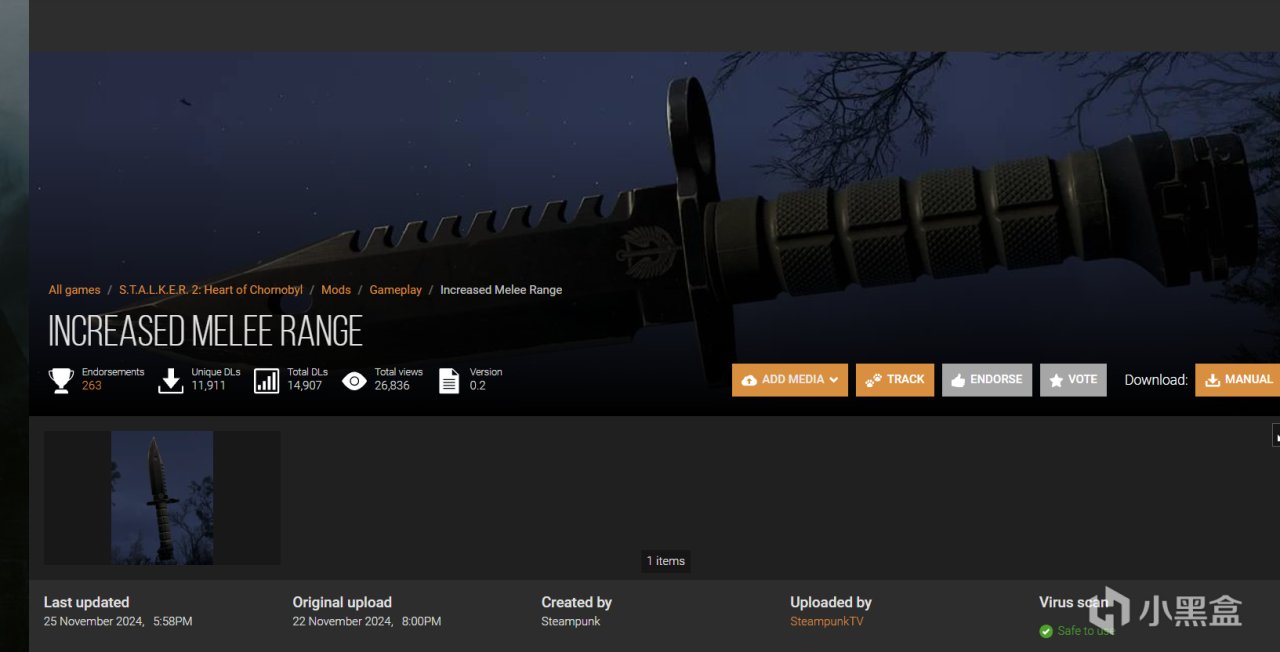The image size is (1280, 652).
Task: Open the SteampunkTV uploader profile link
Action: [827, 621]
